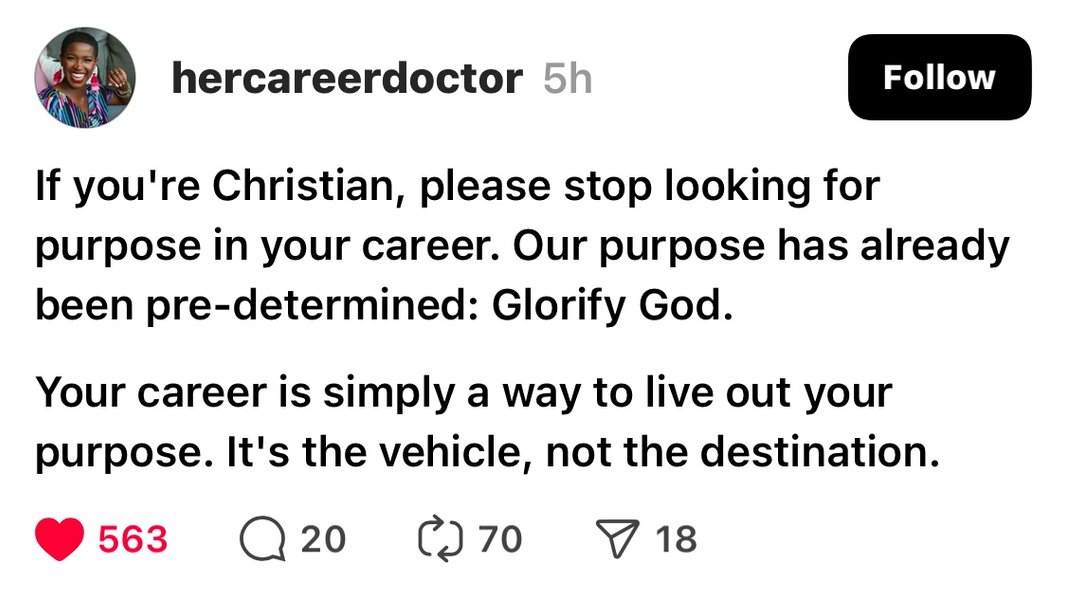Open the 70 reposts count

pyautogui.click(x=500, y=539)
